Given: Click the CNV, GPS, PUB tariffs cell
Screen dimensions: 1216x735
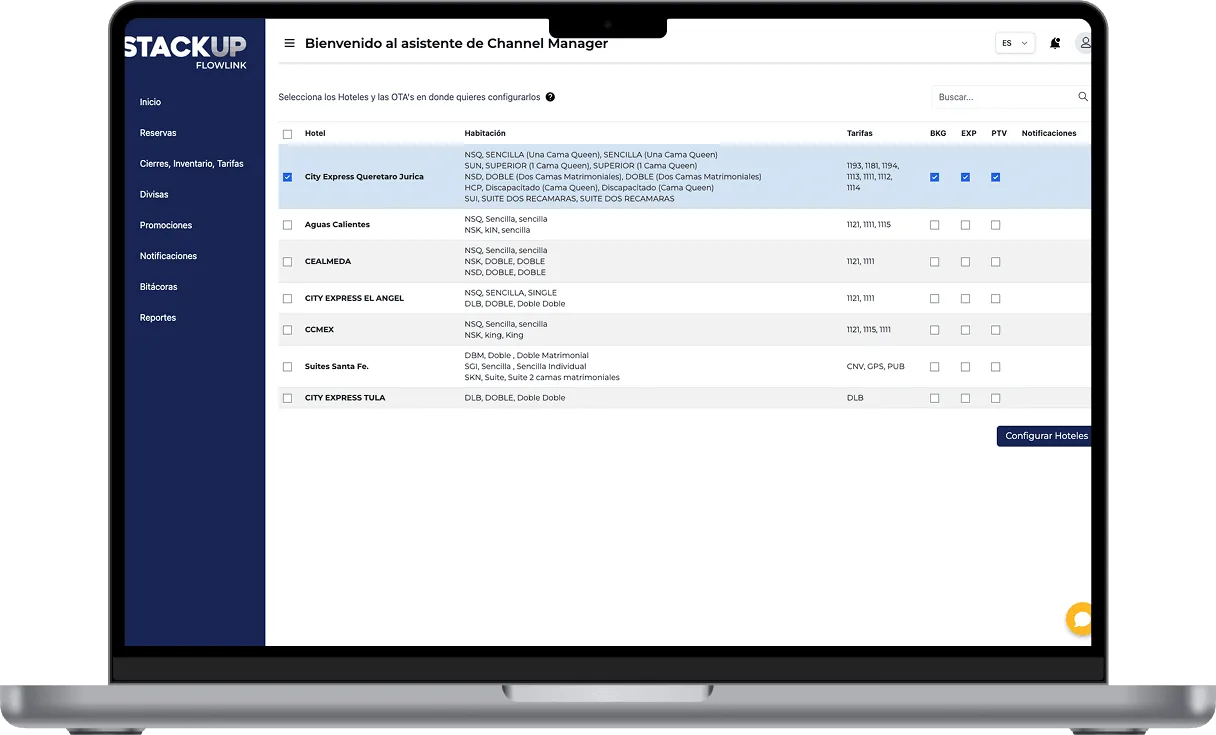Looking at the screenshot, I should pos(875,367).
